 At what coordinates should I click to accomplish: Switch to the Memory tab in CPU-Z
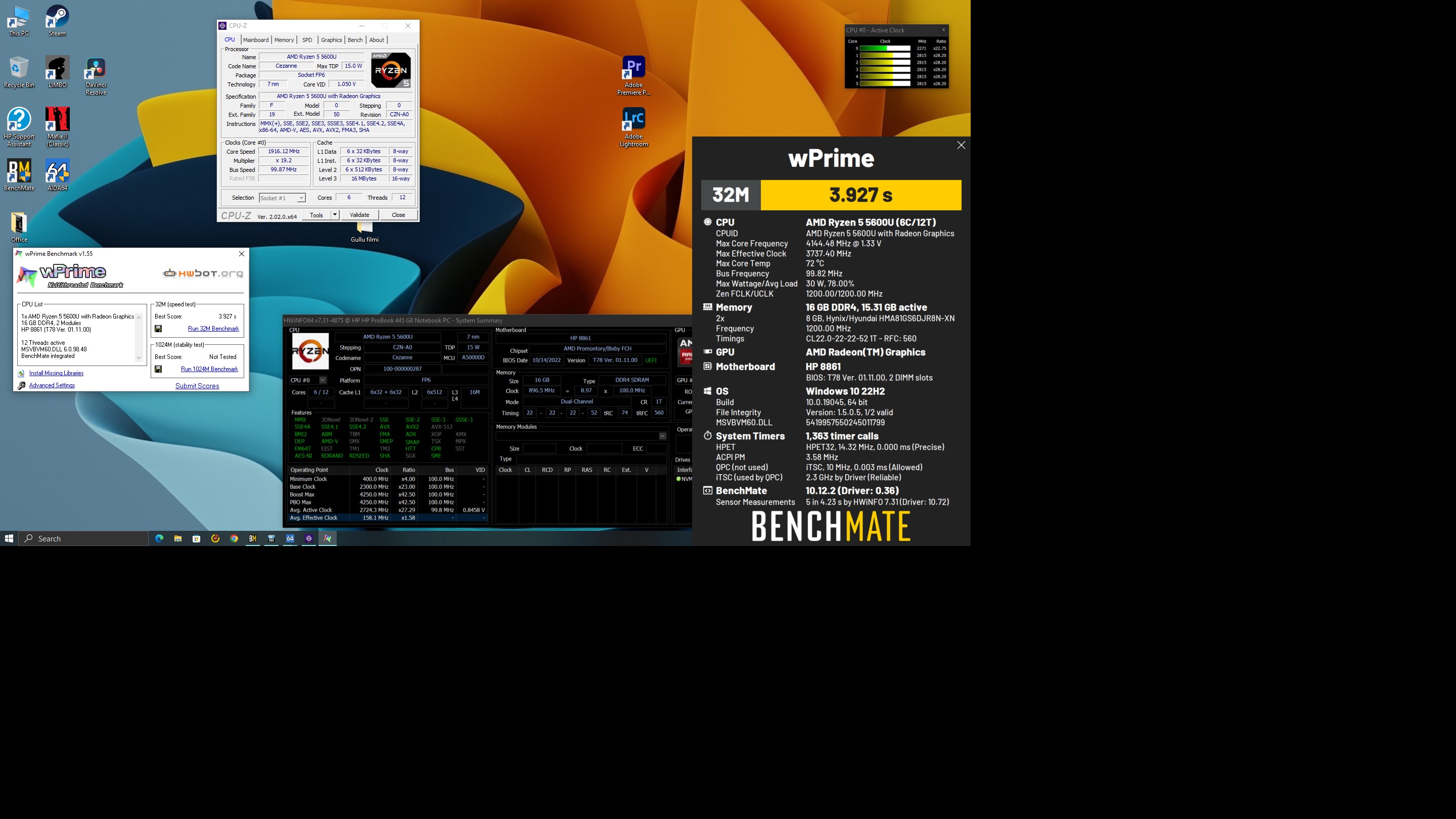pos(284,40)
